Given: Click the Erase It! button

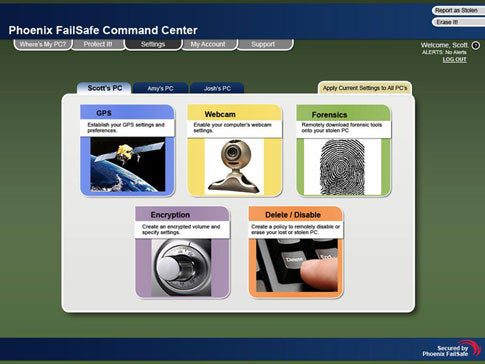Looking at the screenshot, I should [458, 22].
